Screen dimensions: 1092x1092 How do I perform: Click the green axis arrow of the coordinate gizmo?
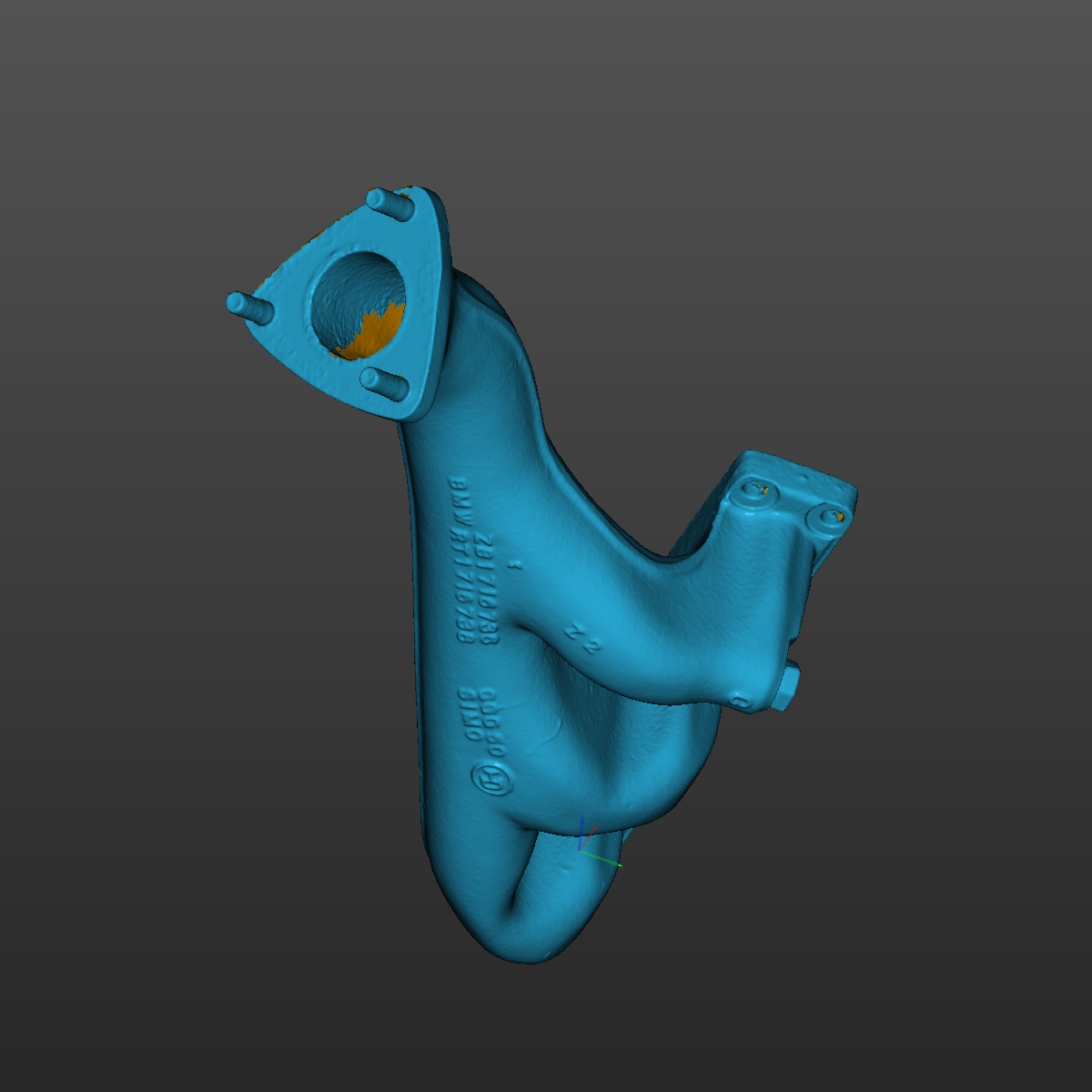[x=602, y=858]
